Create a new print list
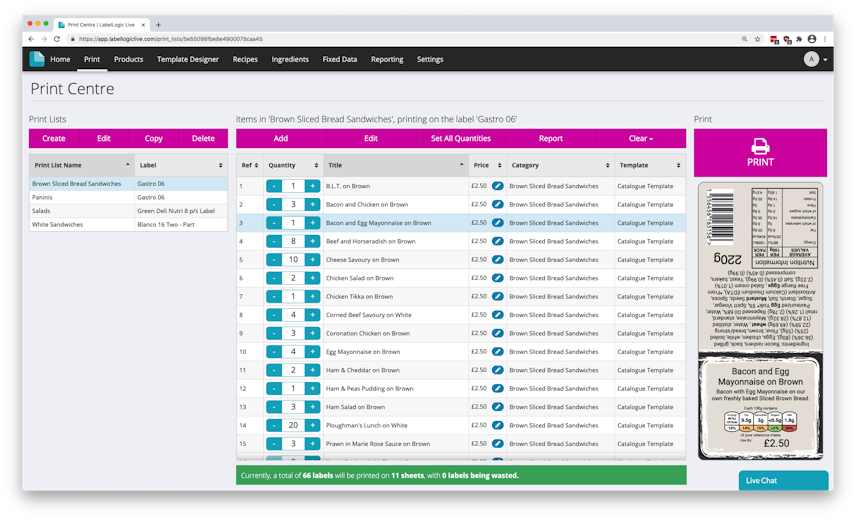The image size is (856, 520). (54, 139)
